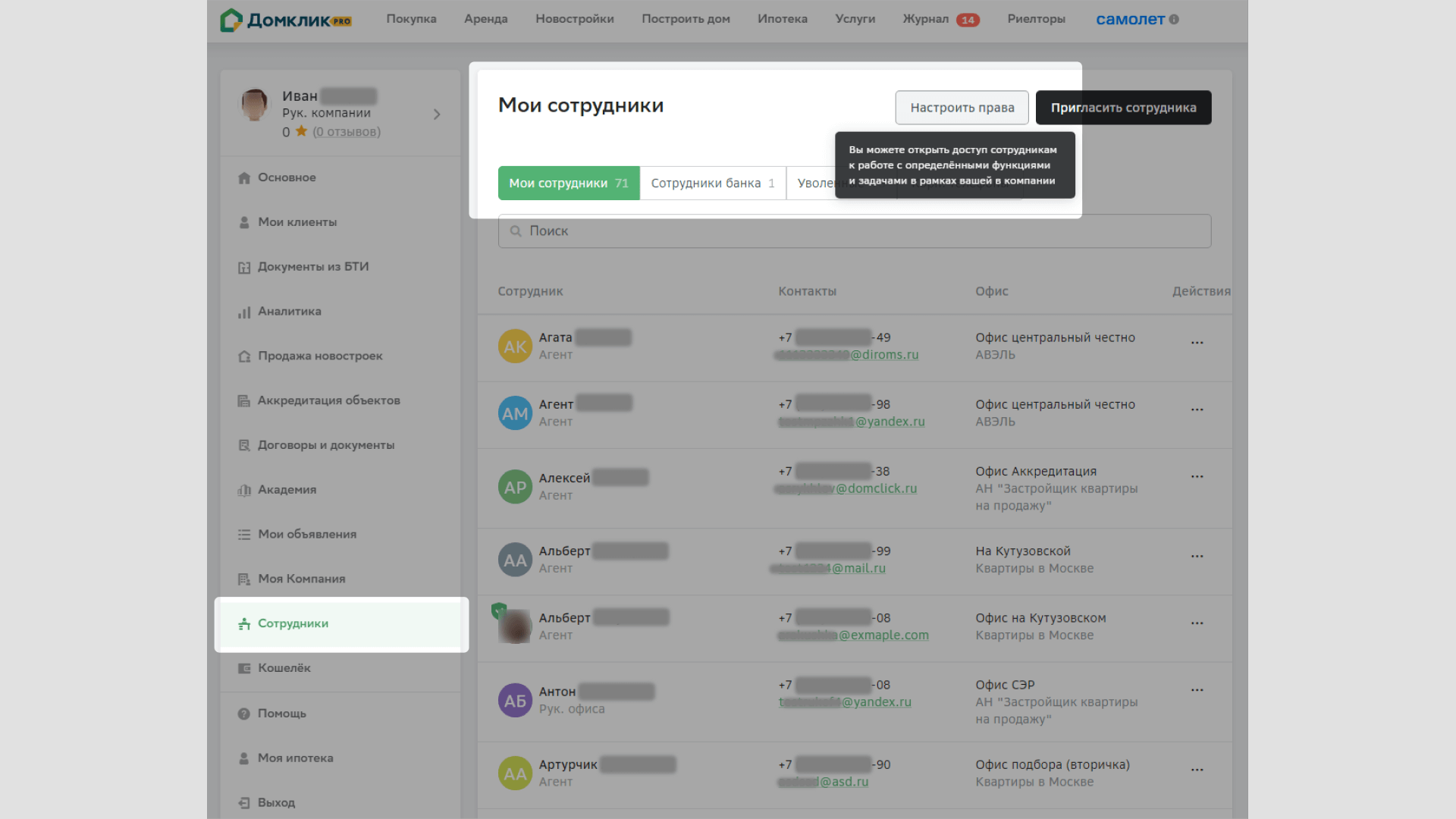Screen dimensions: 1456x819
Task: Click the blurred photo avatar of Альберт
Action: pos(515,626)
